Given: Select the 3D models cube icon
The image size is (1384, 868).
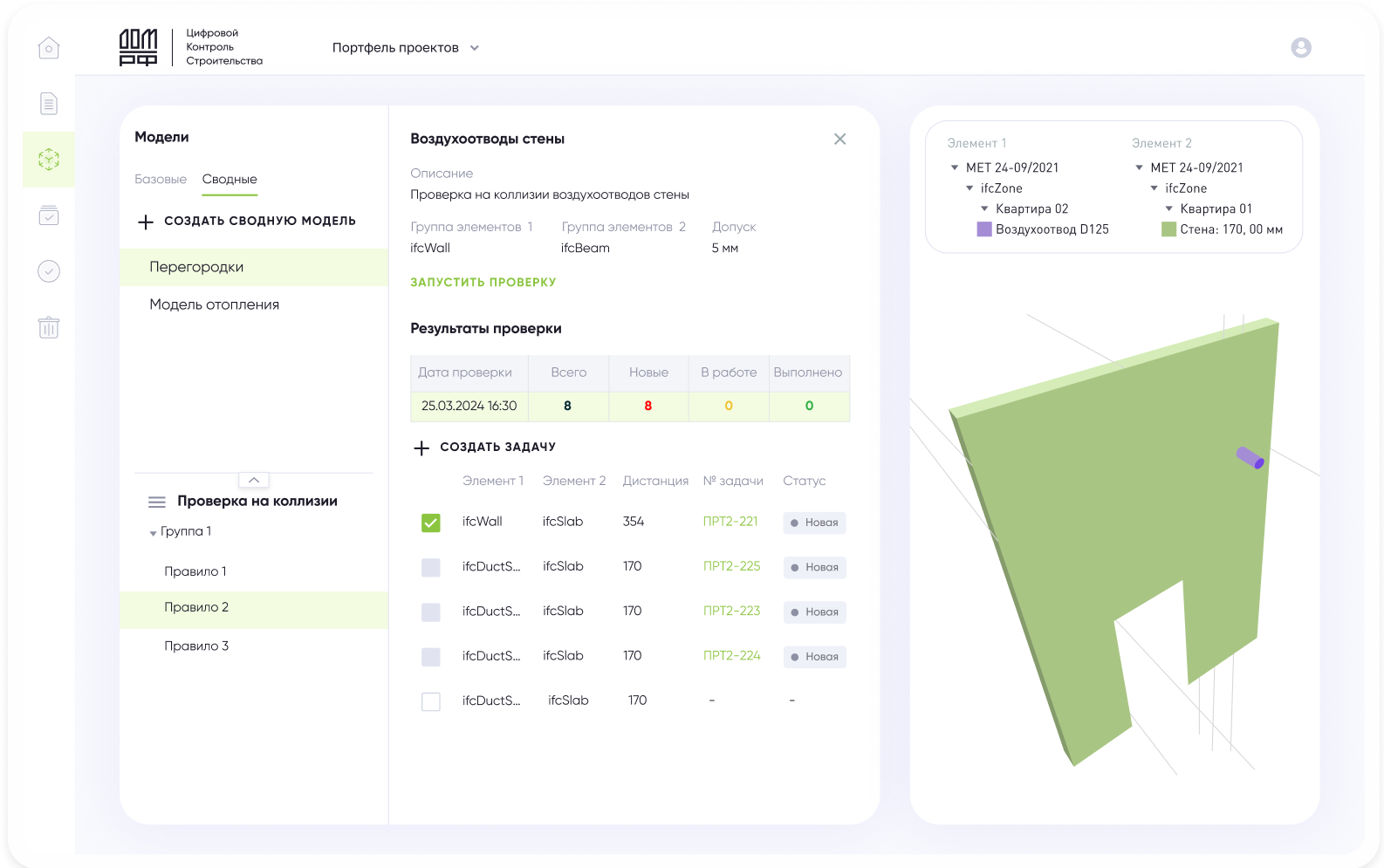Looking at the screenshot, I should pyautogui.click(x=49, y=160).
